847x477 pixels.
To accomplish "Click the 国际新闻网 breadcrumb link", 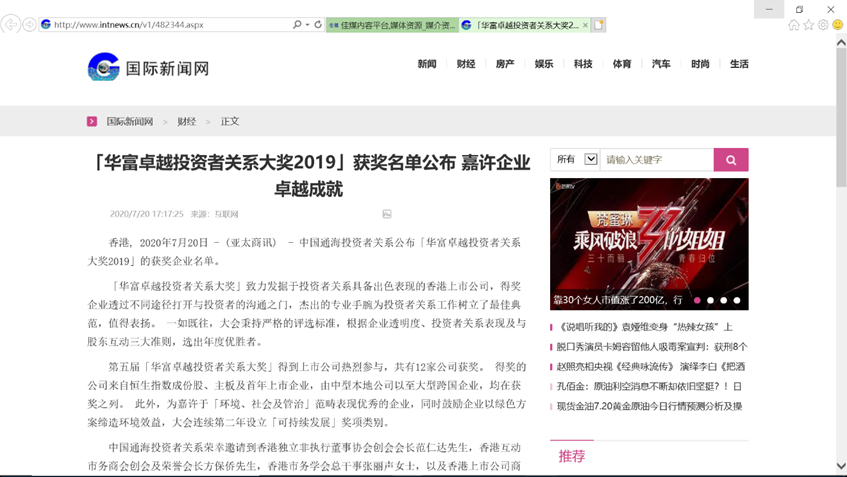I will 130,121.
